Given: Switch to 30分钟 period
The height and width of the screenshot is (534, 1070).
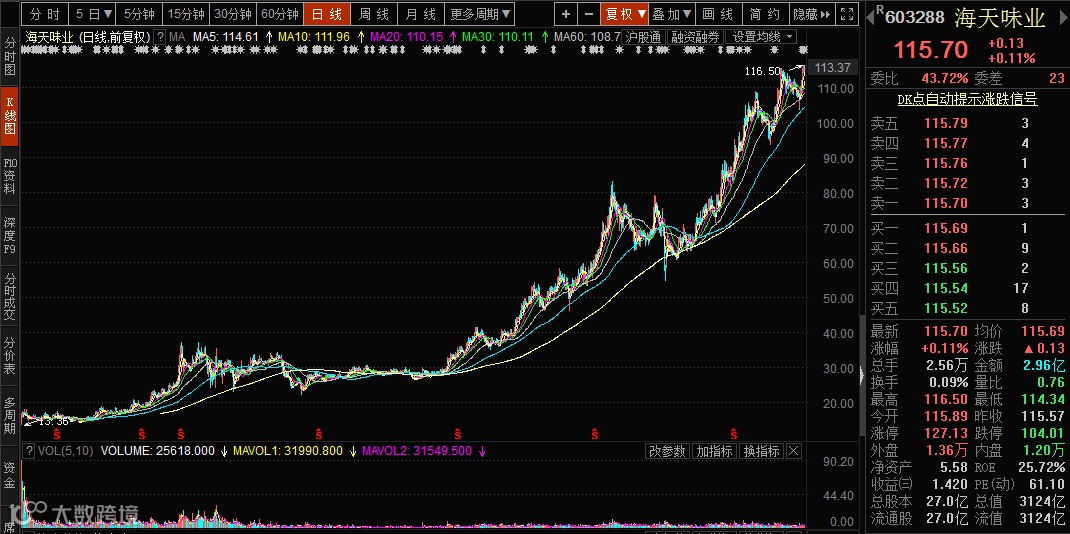Looking at the screenshot, I should [x=233, y=14].
